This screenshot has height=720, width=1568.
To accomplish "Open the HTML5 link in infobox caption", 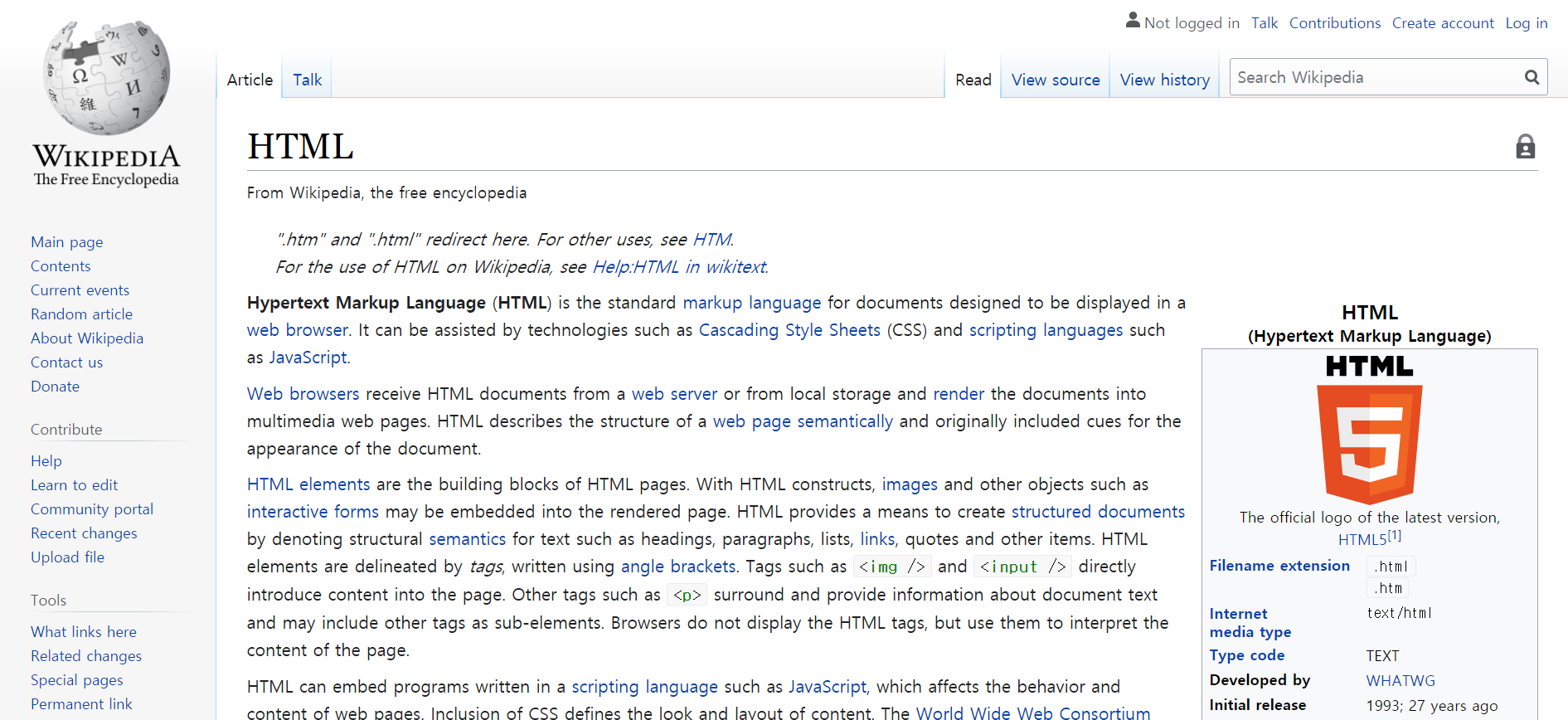I will tap(1362, 540).
